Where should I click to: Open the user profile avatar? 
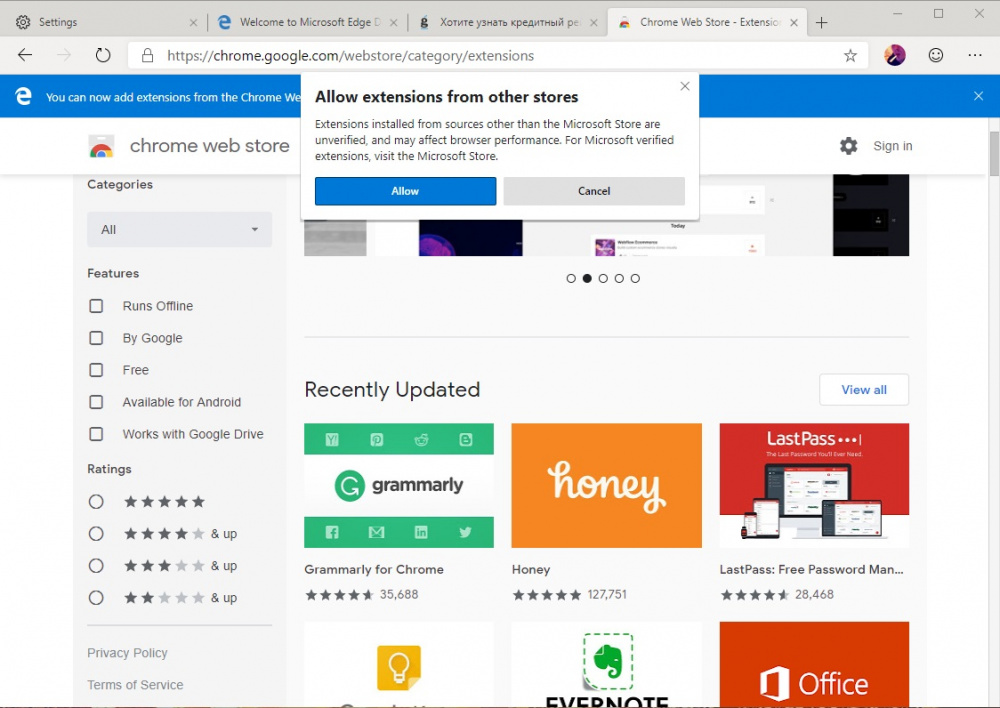pos(895,55)
